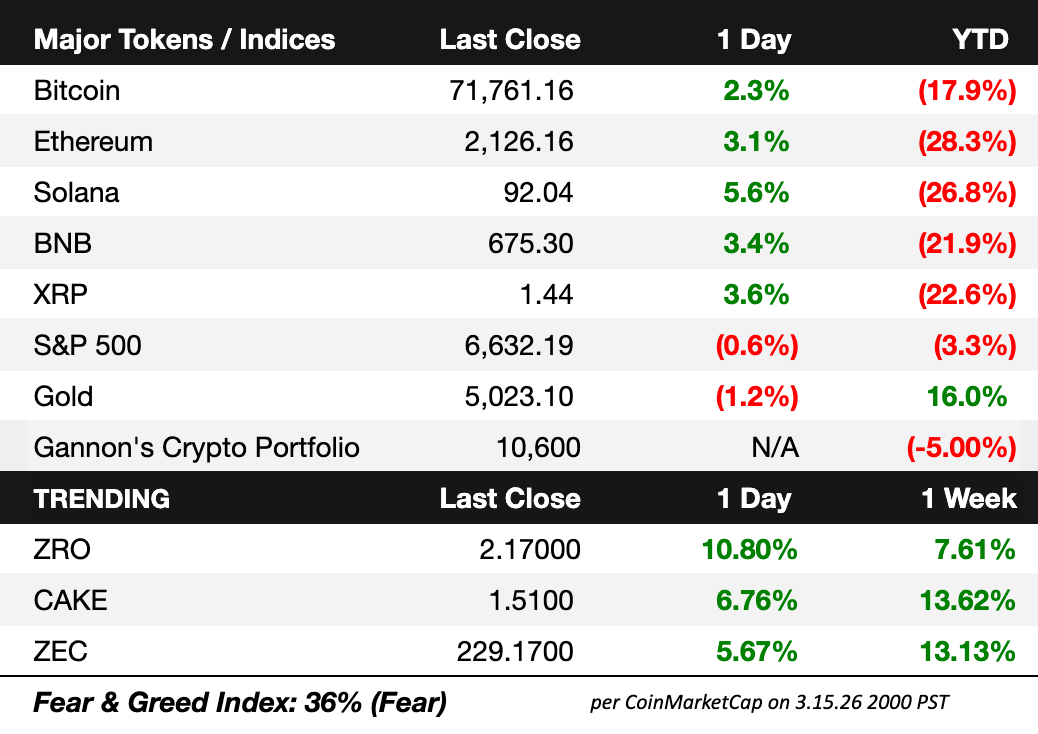Select the portfolio's N/A 1 Day value
1038x734 pixels.
tap(775, 447)
